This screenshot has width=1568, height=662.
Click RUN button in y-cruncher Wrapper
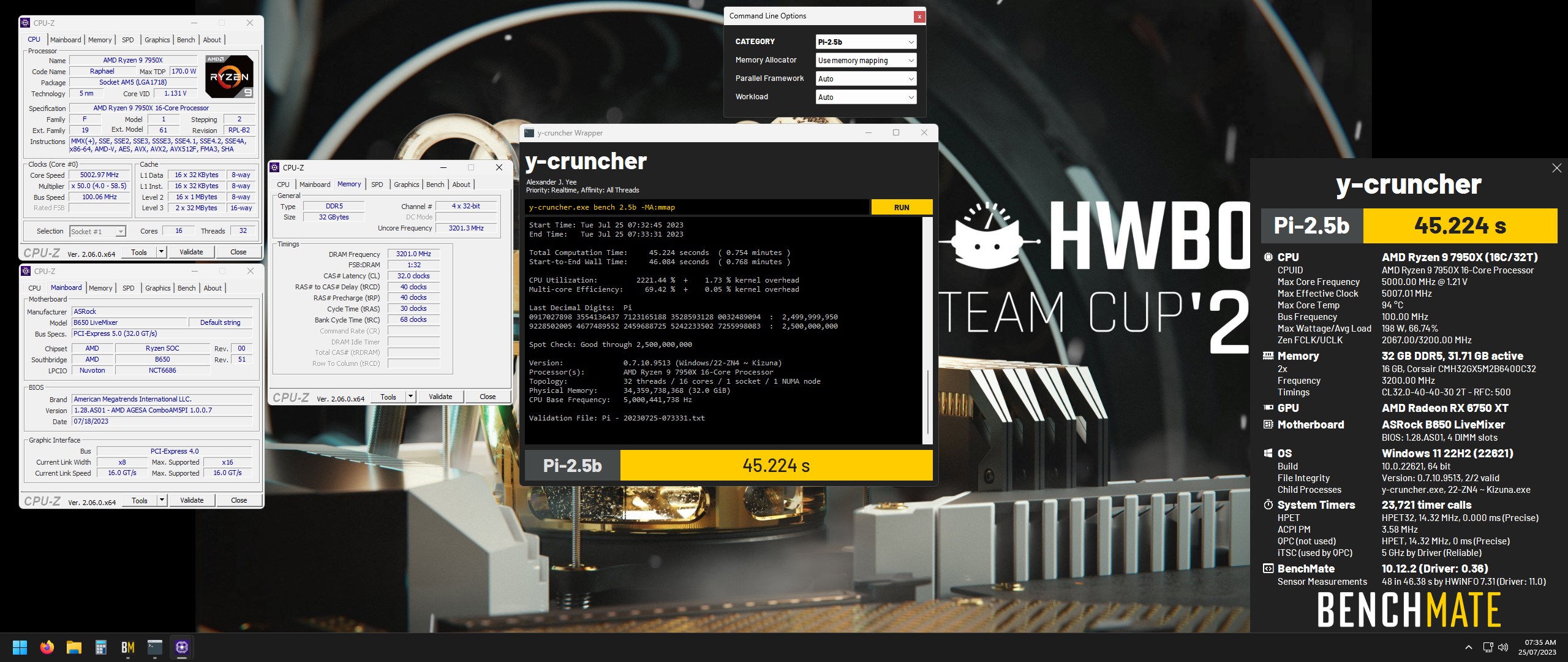[x=902, y=207]
